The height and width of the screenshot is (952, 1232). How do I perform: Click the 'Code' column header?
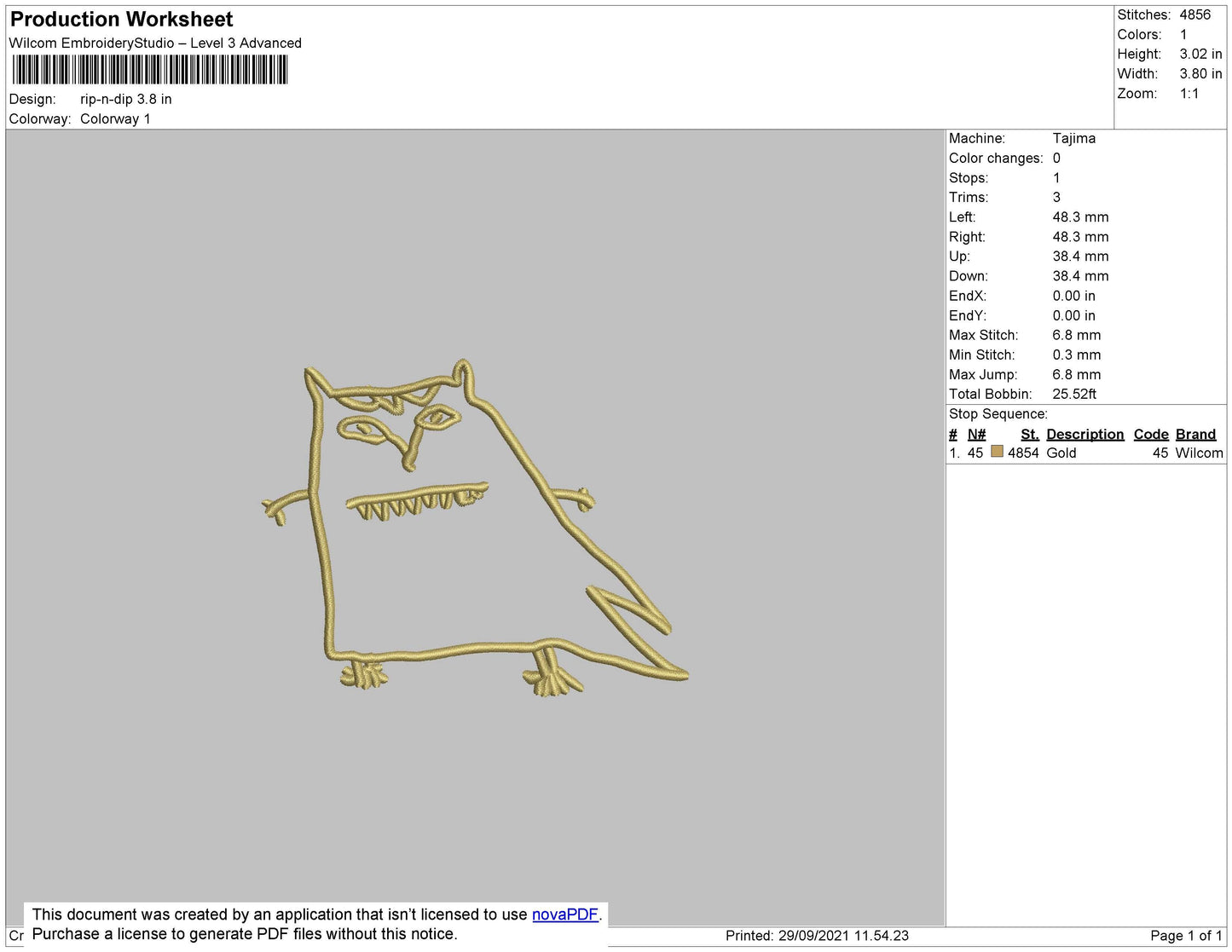point(1151,434)
